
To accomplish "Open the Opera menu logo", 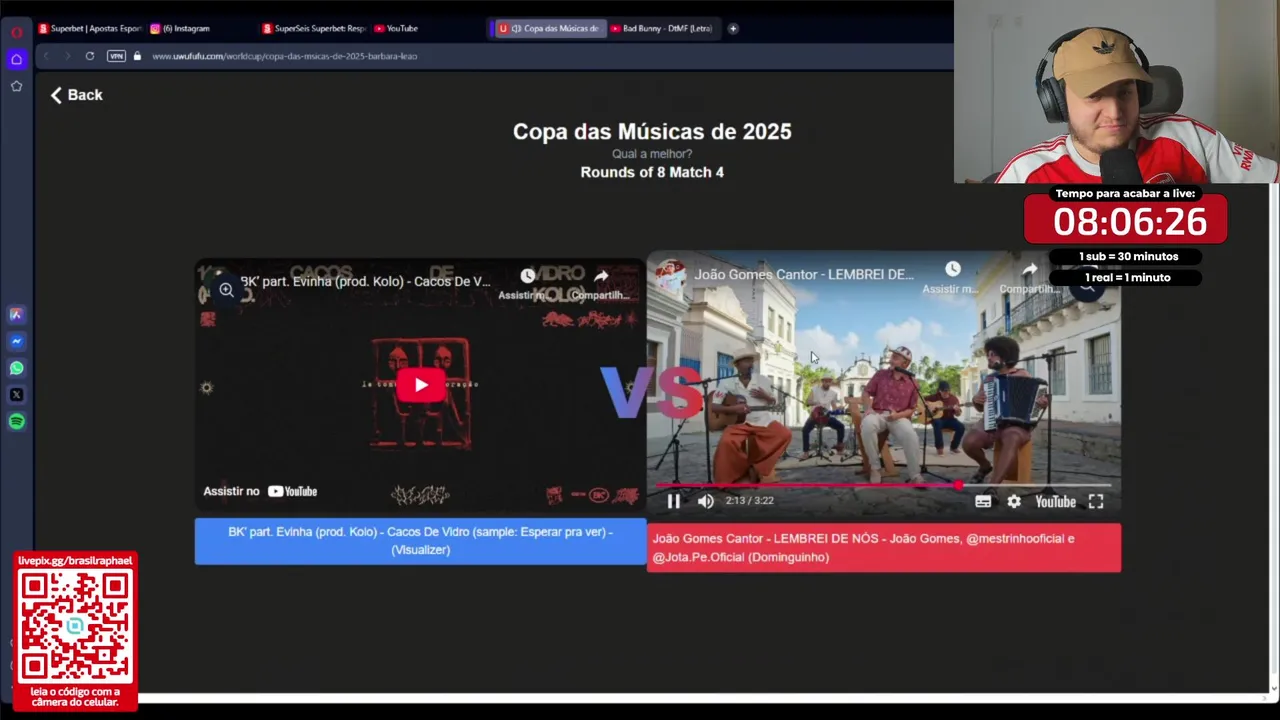I will click(x=16, y=32).
